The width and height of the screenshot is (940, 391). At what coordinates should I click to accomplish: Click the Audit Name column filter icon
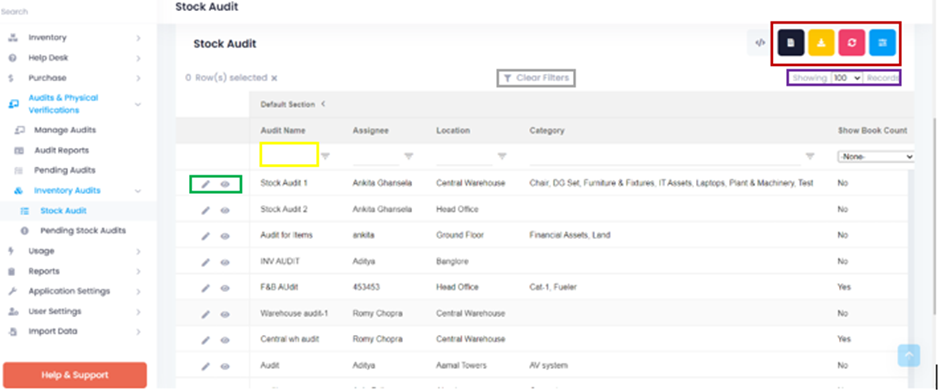tap(326, 157)
